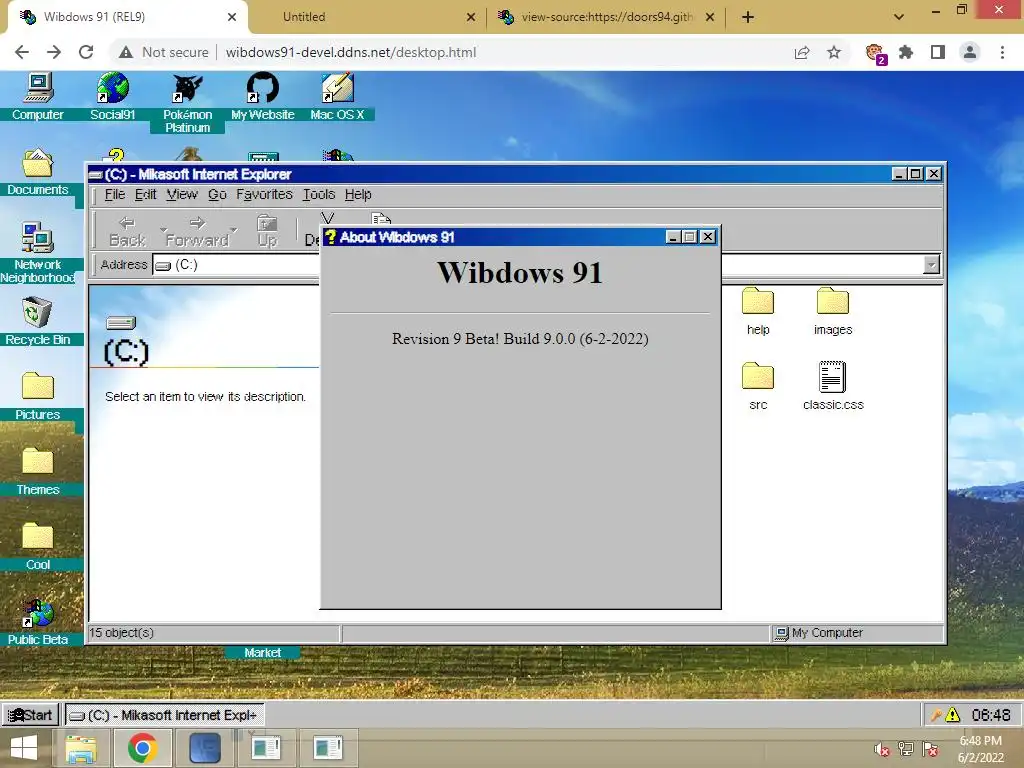Click the Back toolbar button in Explorer

pos(127,232)
